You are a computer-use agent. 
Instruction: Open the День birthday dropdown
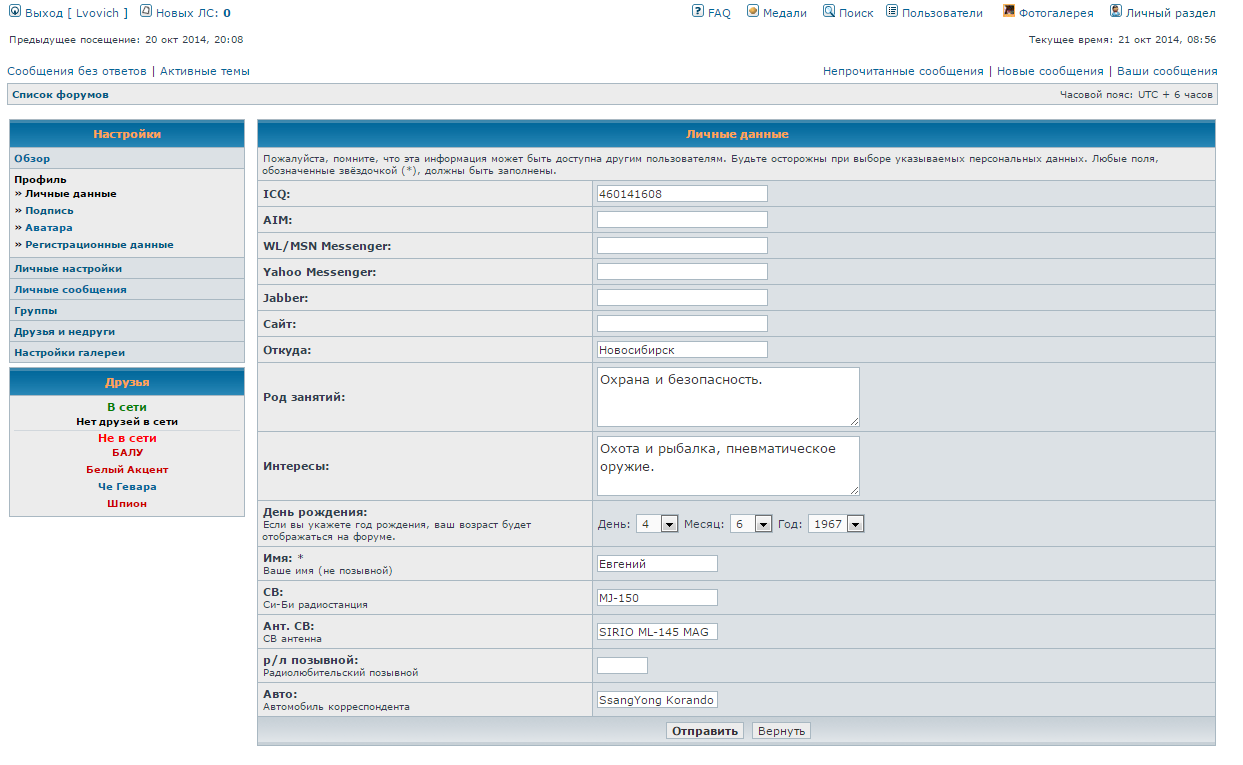tap(669, 524)
